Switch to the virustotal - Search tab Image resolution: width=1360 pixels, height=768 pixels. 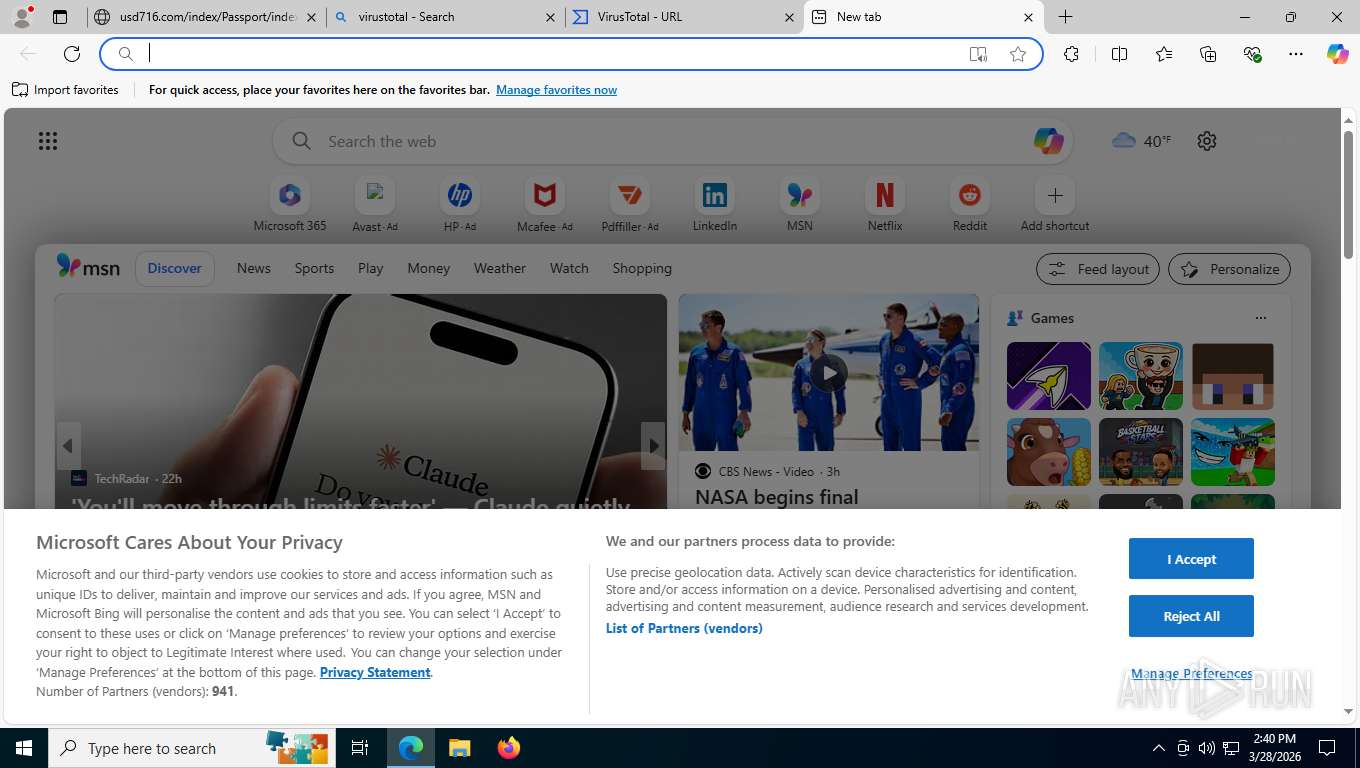(445, 17)
